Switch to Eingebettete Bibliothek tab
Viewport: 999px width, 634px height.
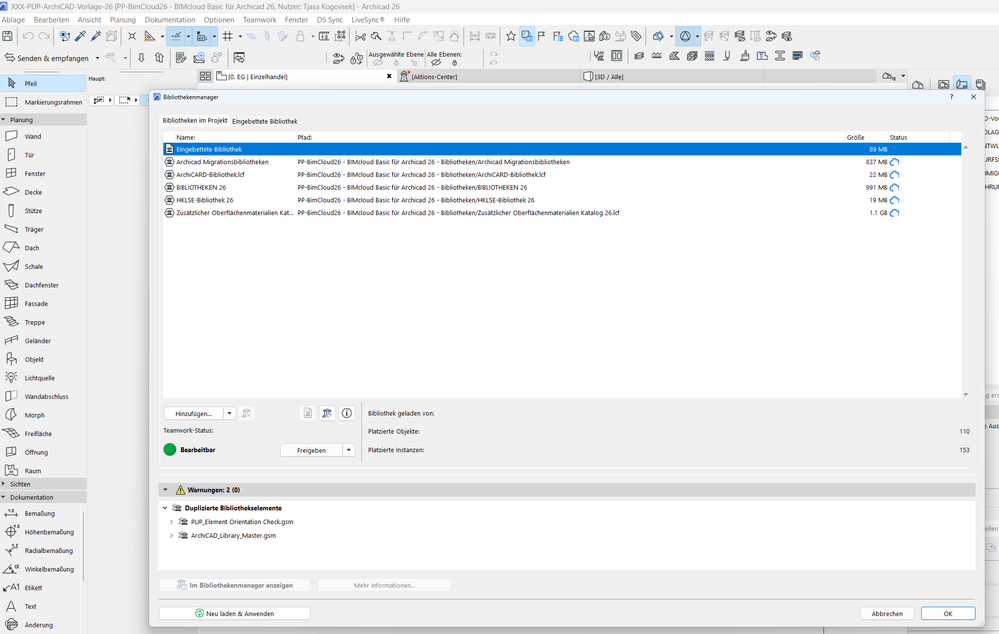coord(264,121)
